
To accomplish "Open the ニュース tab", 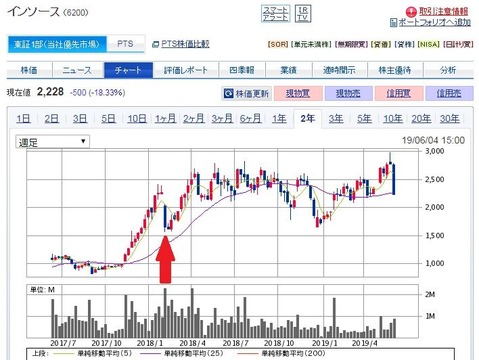I will coord(78,70).
